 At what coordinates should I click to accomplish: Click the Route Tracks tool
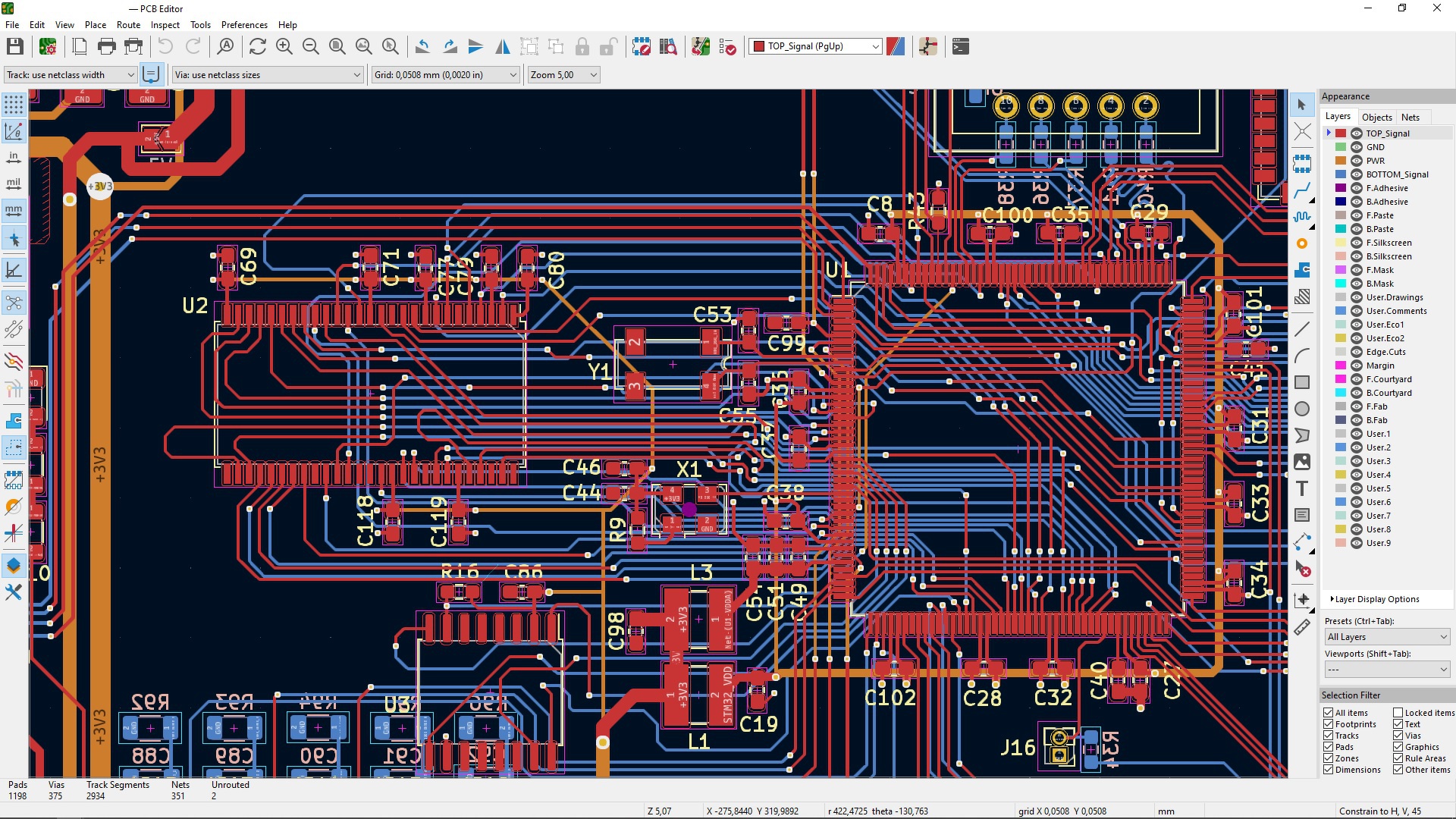1302,190
